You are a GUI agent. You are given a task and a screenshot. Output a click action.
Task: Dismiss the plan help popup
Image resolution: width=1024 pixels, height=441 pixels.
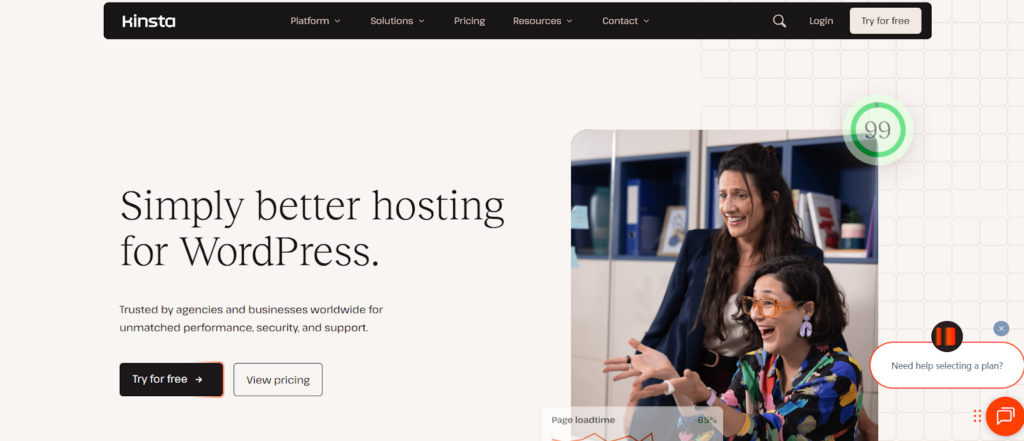pyautogui.click(x=1001, y=329)
